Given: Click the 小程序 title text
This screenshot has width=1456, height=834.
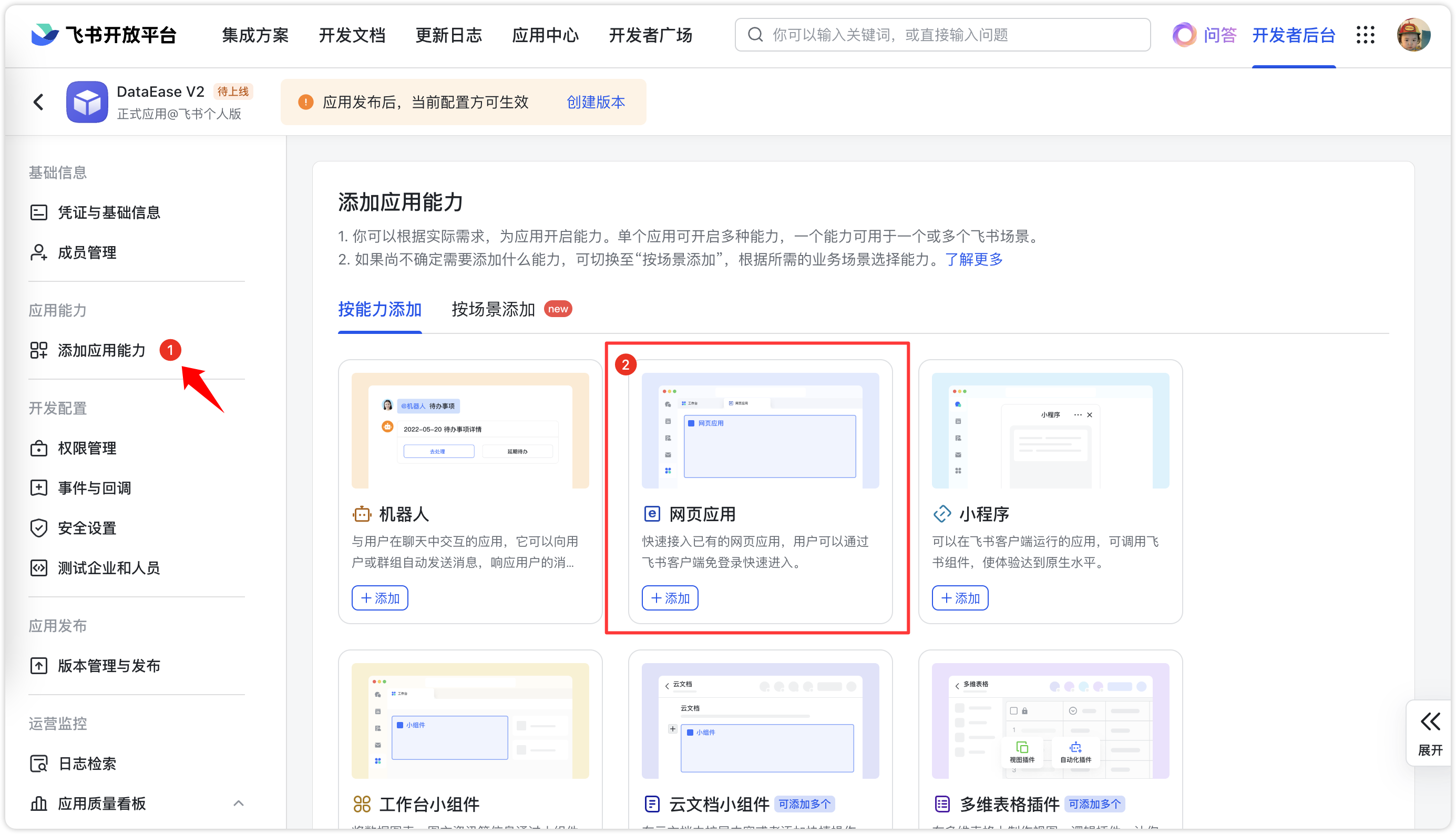Looking at the screenshot, I should coord(984,514).
